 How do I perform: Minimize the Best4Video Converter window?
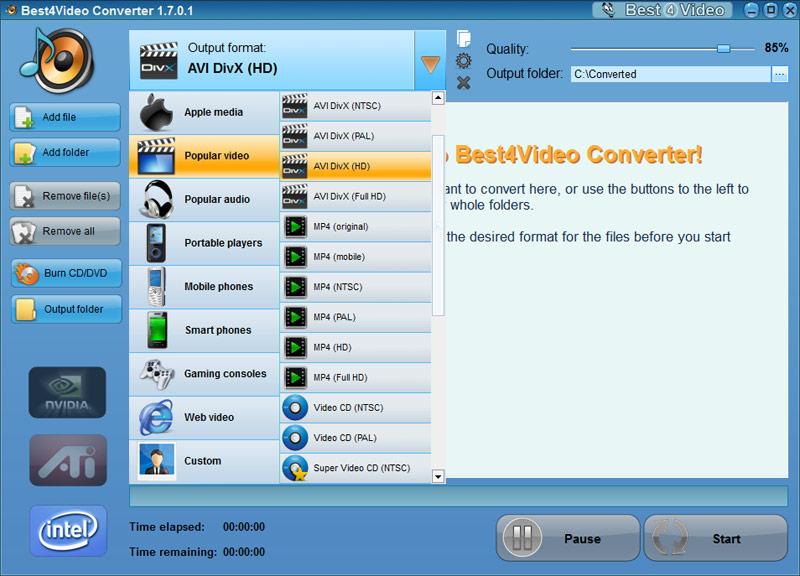(x=751, y=10)
